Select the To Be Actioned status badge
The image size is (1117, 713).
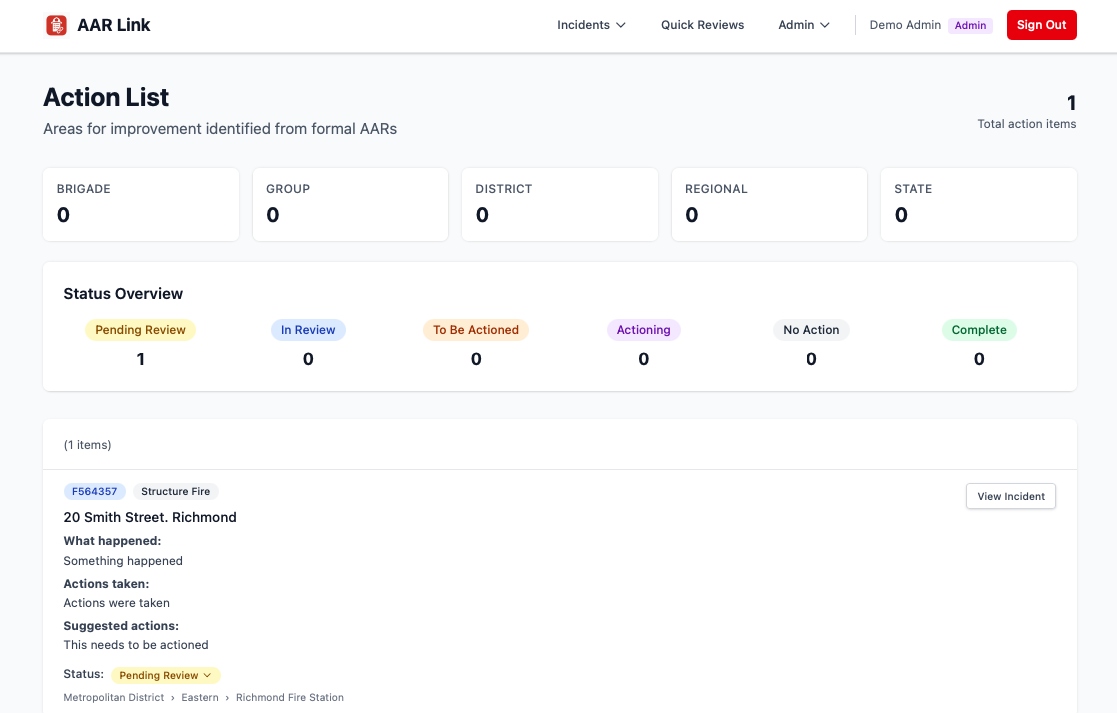[x=476, y=329]
